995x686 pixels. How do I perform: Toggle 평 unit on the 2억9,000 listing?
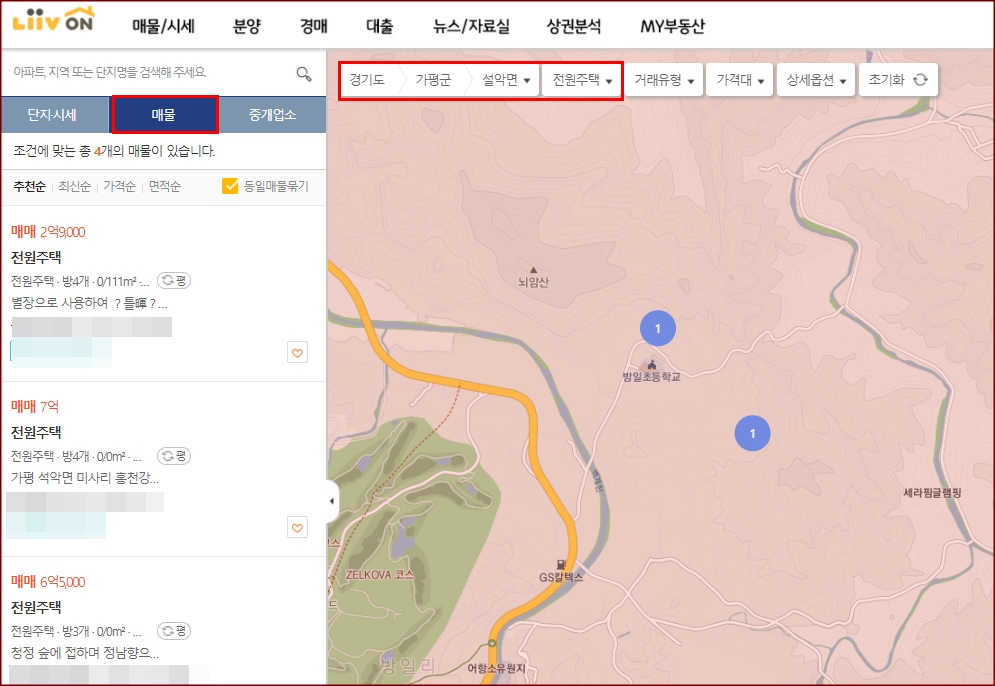tap(174, 280)
